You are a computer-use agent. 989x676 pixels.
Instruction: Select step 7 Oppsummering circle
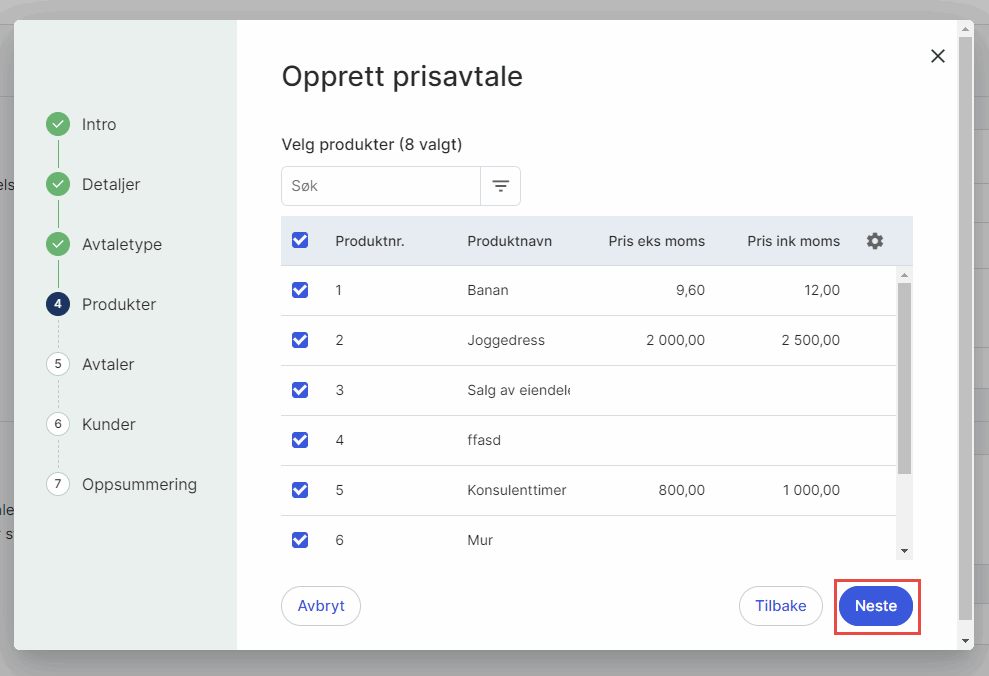tap(58, 484)
